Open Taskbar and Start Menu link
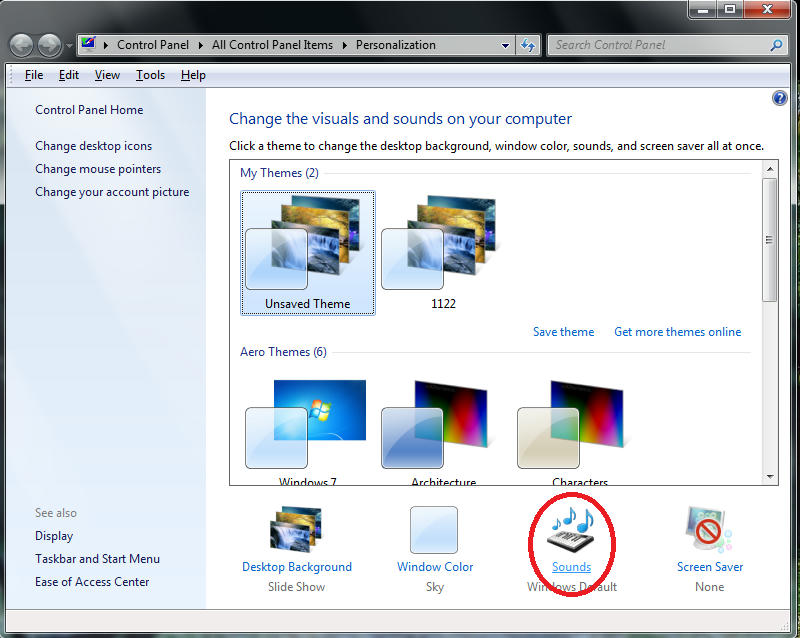The height and width of the screenshot is (638, 800). pyautogui.click(x=97, y=559)
